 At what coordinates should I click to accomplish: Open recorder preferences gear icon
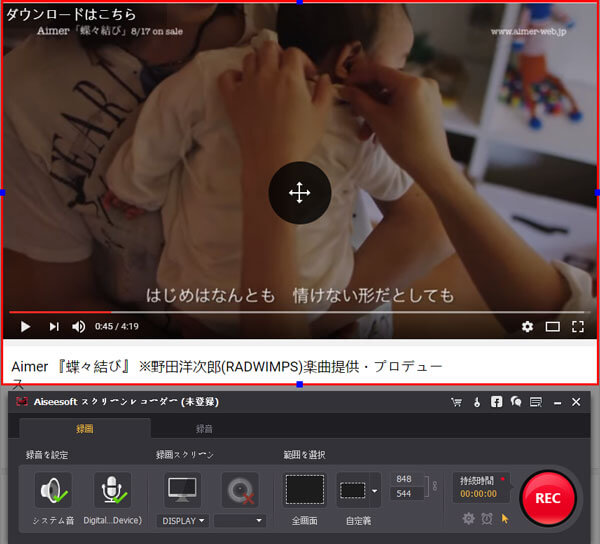point(468,519)
